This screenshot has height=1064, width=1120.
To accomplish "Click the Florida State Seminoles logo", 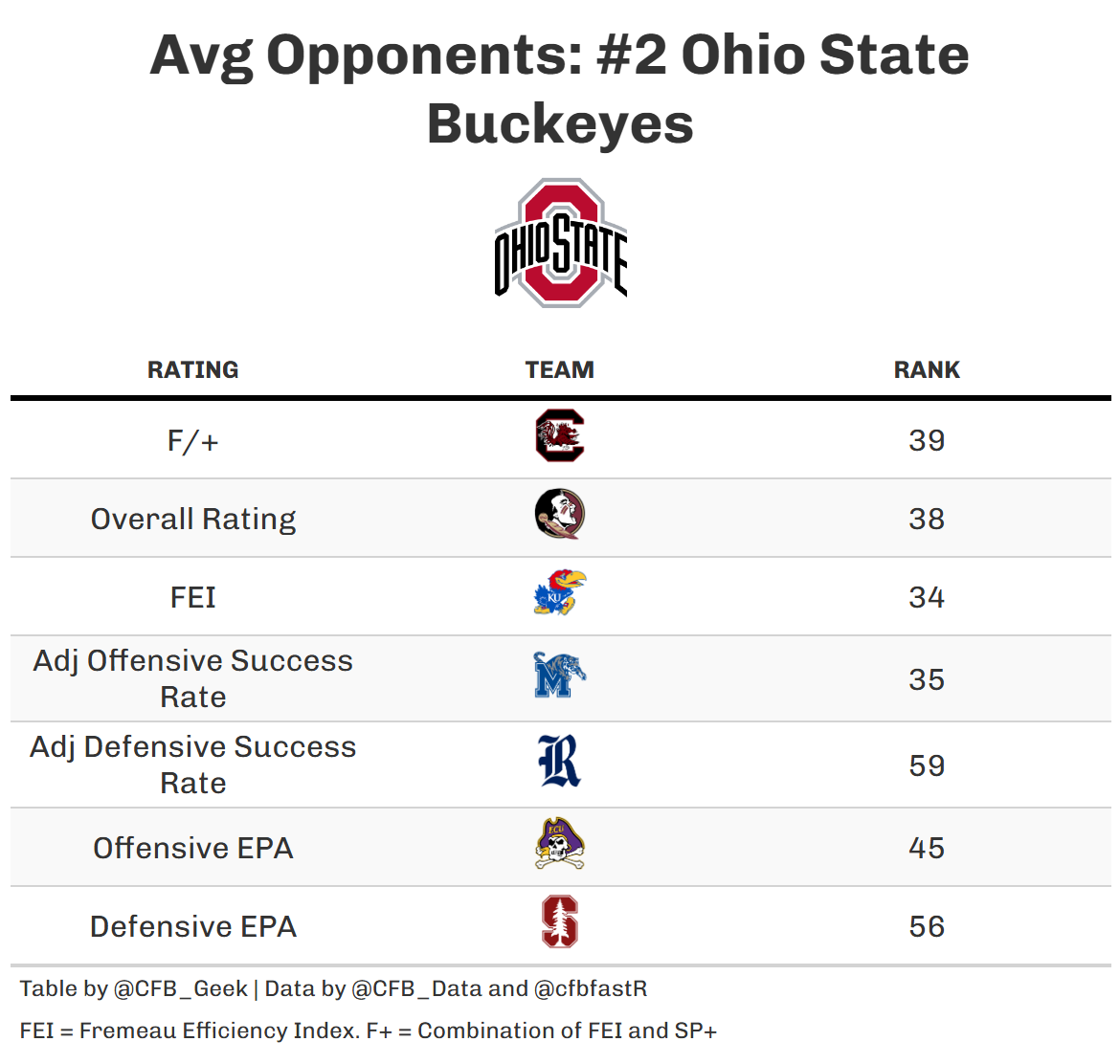I will 560,515.
